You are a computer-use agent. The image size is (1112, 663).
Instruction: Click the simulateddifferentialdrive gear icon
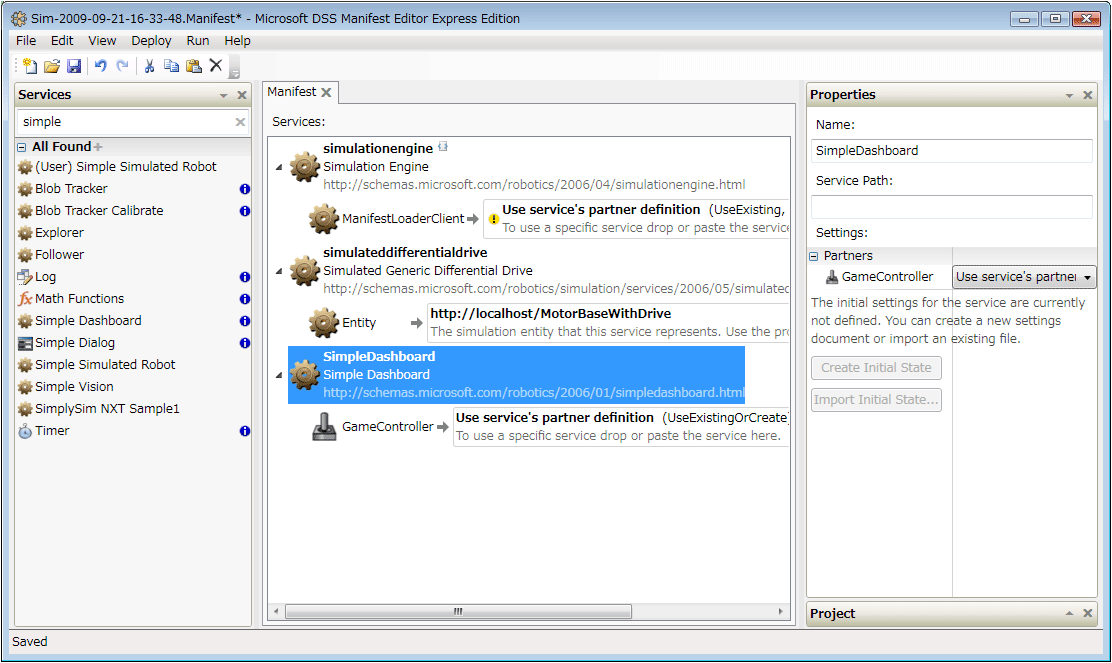tap(305, 271)
